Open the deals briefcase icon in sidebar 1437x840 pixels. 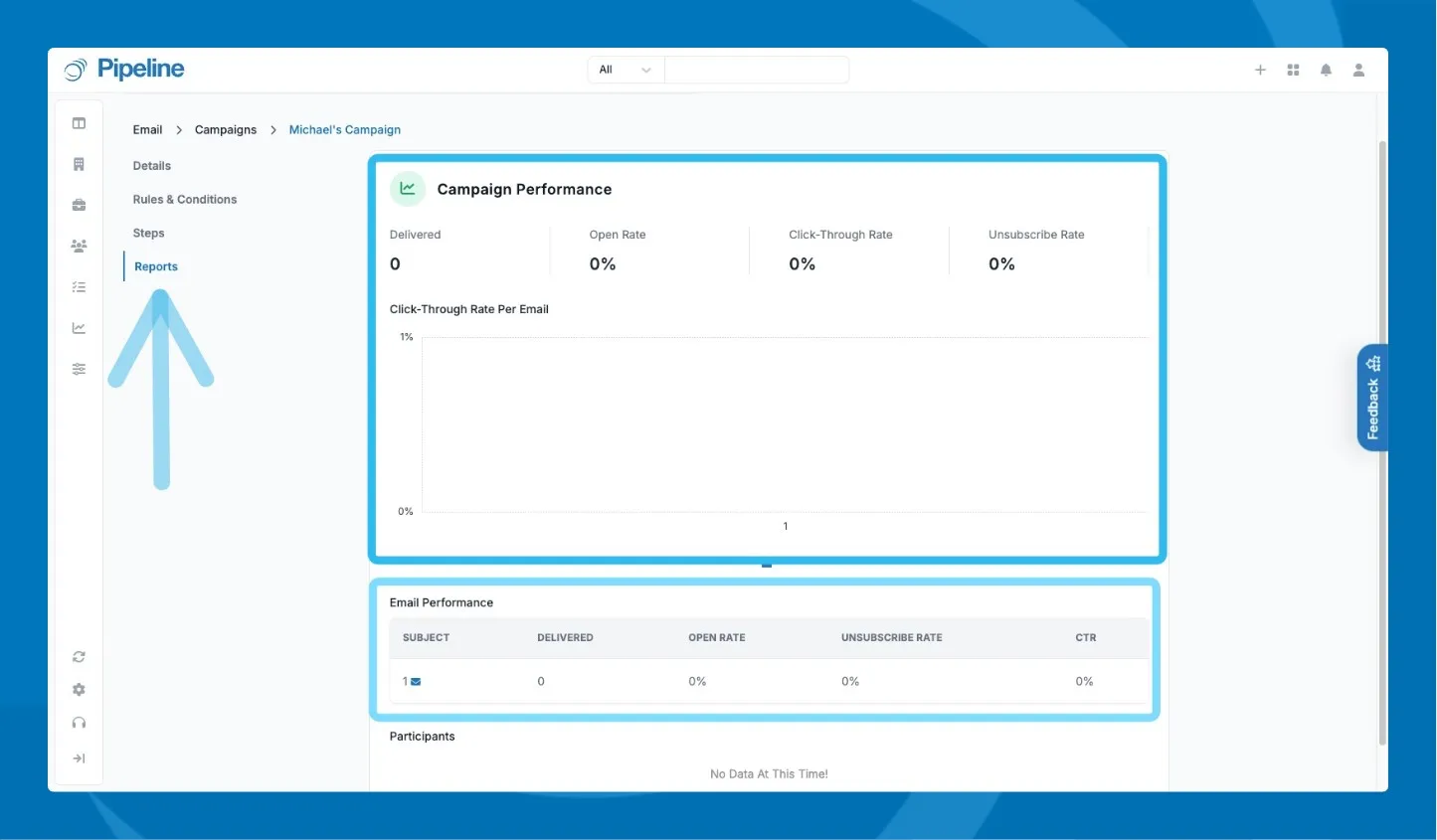coord(79,205)
